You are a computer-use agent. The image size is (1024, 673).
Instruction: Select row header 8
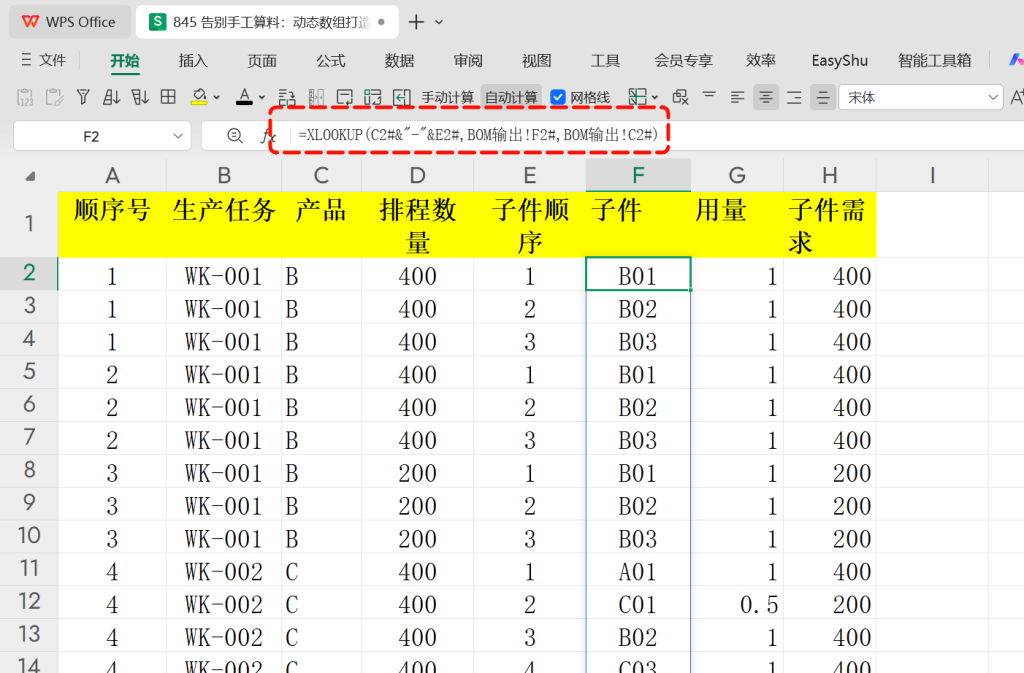click(x=29, y=470)
